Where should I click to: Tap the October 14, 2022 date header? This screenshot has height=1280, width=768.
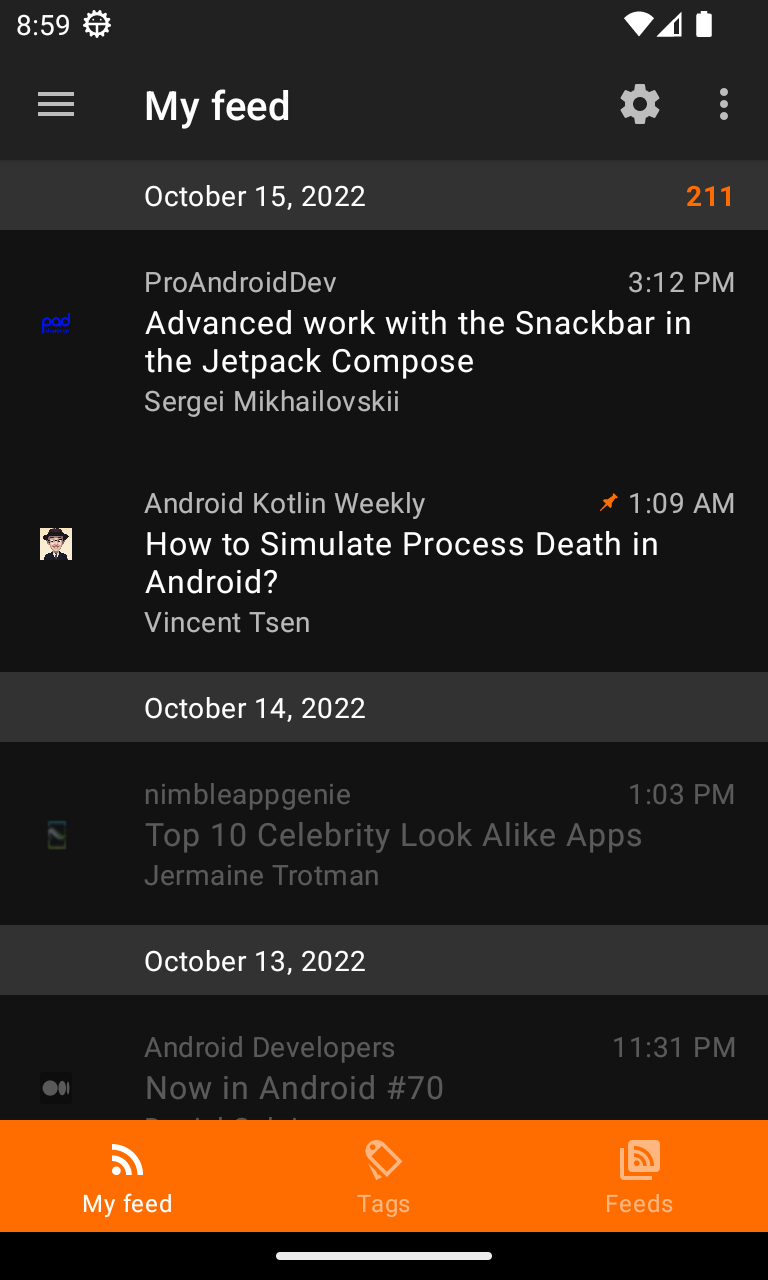tap(255, 708)
